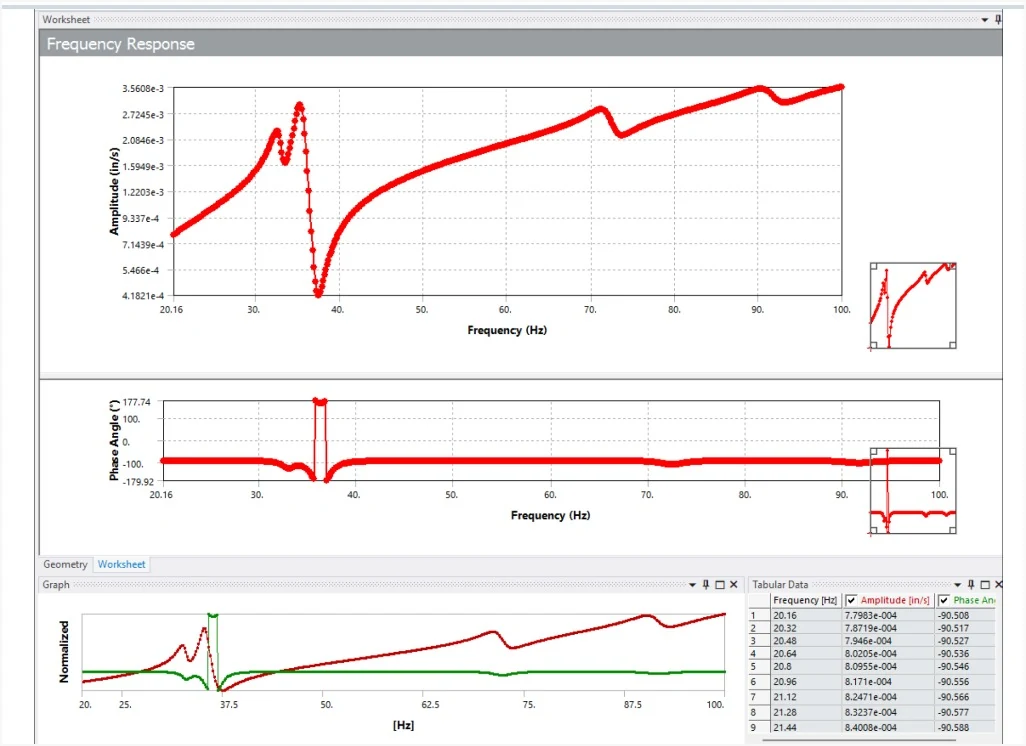1026x746 pixels.
Task: Select frequency cell 20.96
Action: [805, 681]
